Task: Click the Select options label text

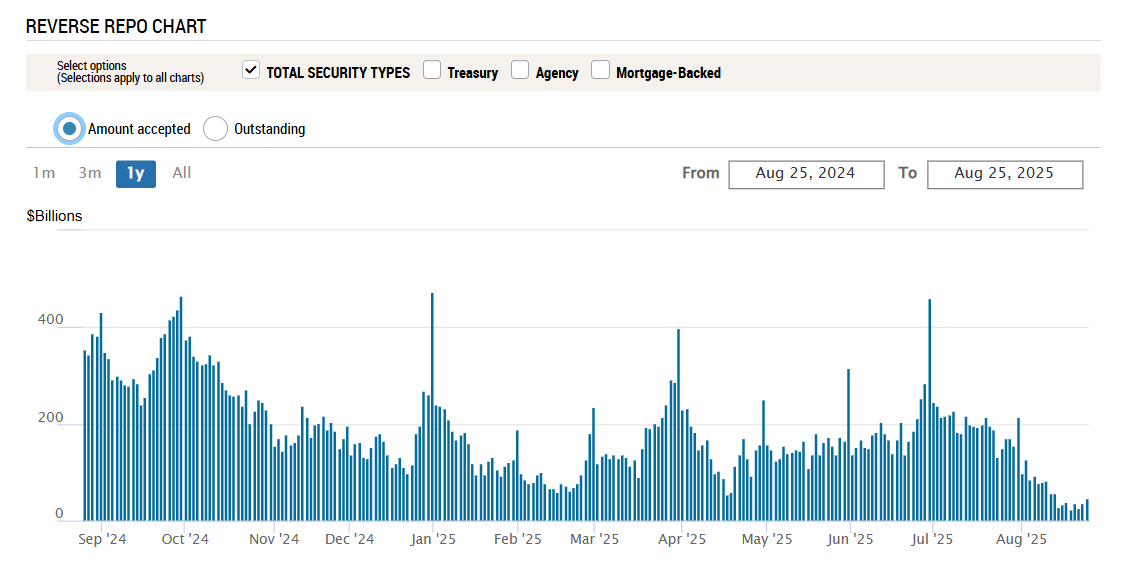Action: point(92,66)
